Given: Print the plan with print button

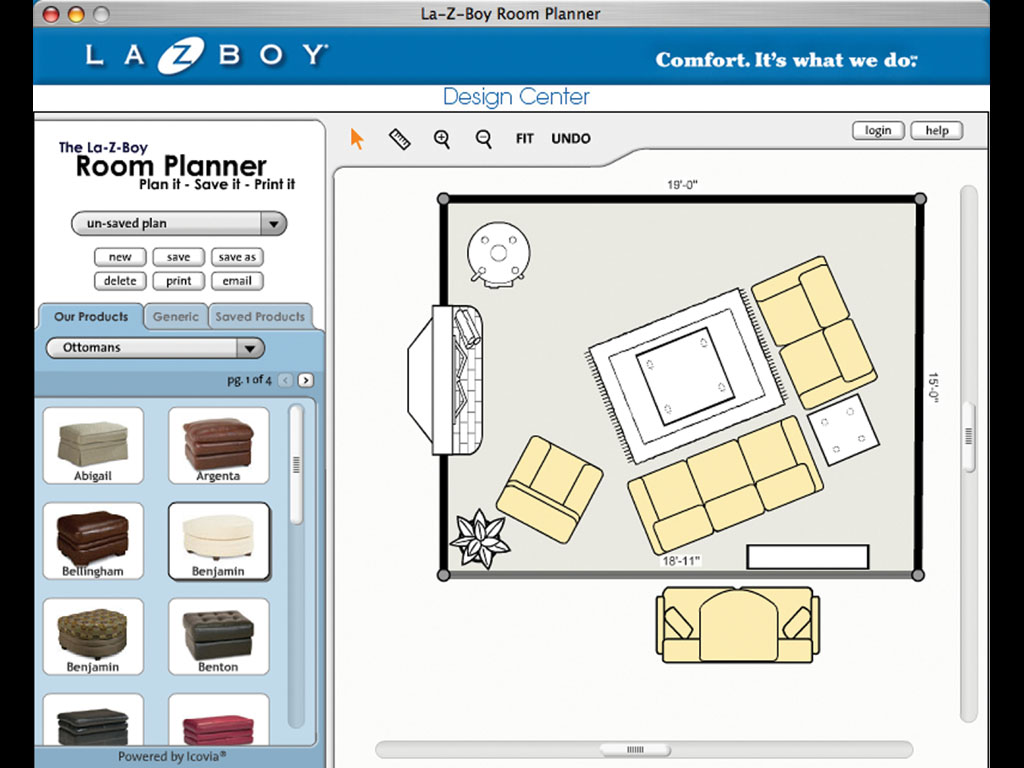Looking at the screenshot, I should (x=178, y=281).
